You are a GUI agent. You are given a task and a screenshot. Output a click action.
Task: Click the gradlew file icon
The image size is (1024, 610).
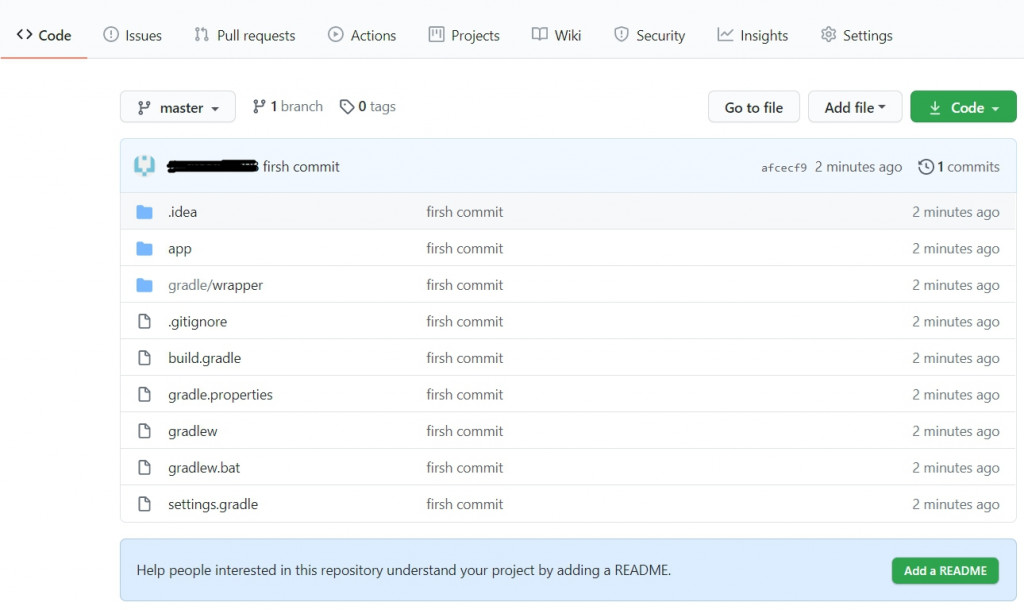click(x=144, y=431)
